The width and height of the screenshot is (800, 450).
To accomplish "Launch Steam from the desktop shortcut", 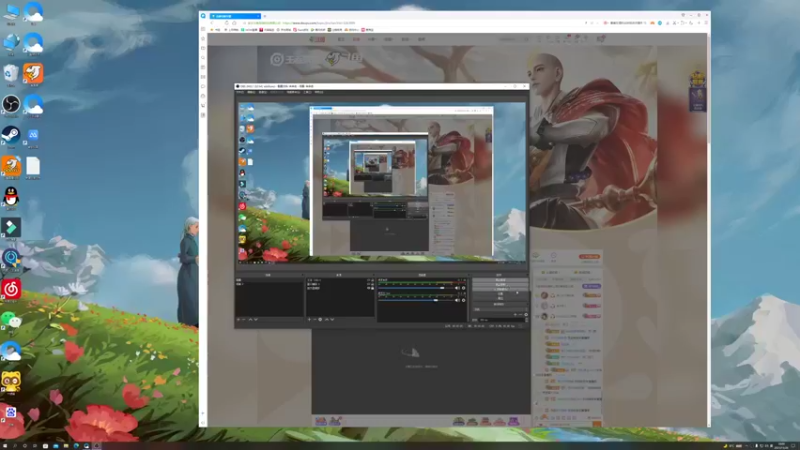I will click(x=11, y=135).
